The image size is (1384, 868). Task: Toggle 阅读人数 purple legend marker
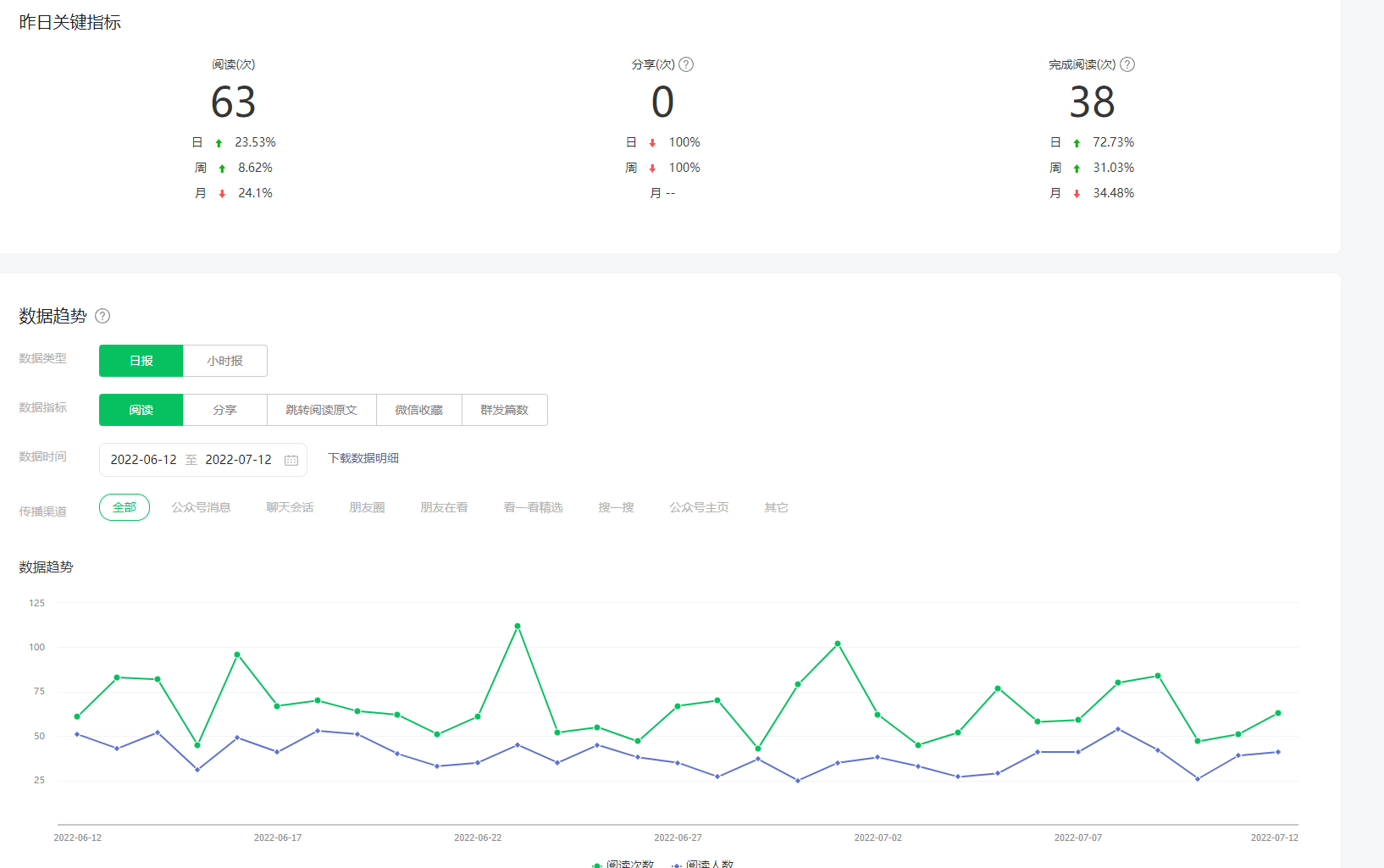point(677,864)
